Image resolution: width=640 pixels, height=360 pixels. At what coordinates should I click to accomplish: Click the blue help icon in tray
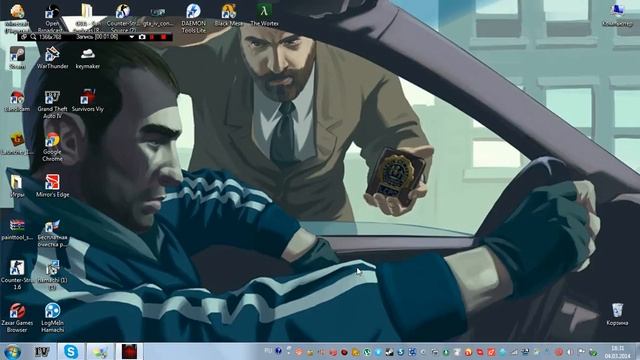click(278, 351)
